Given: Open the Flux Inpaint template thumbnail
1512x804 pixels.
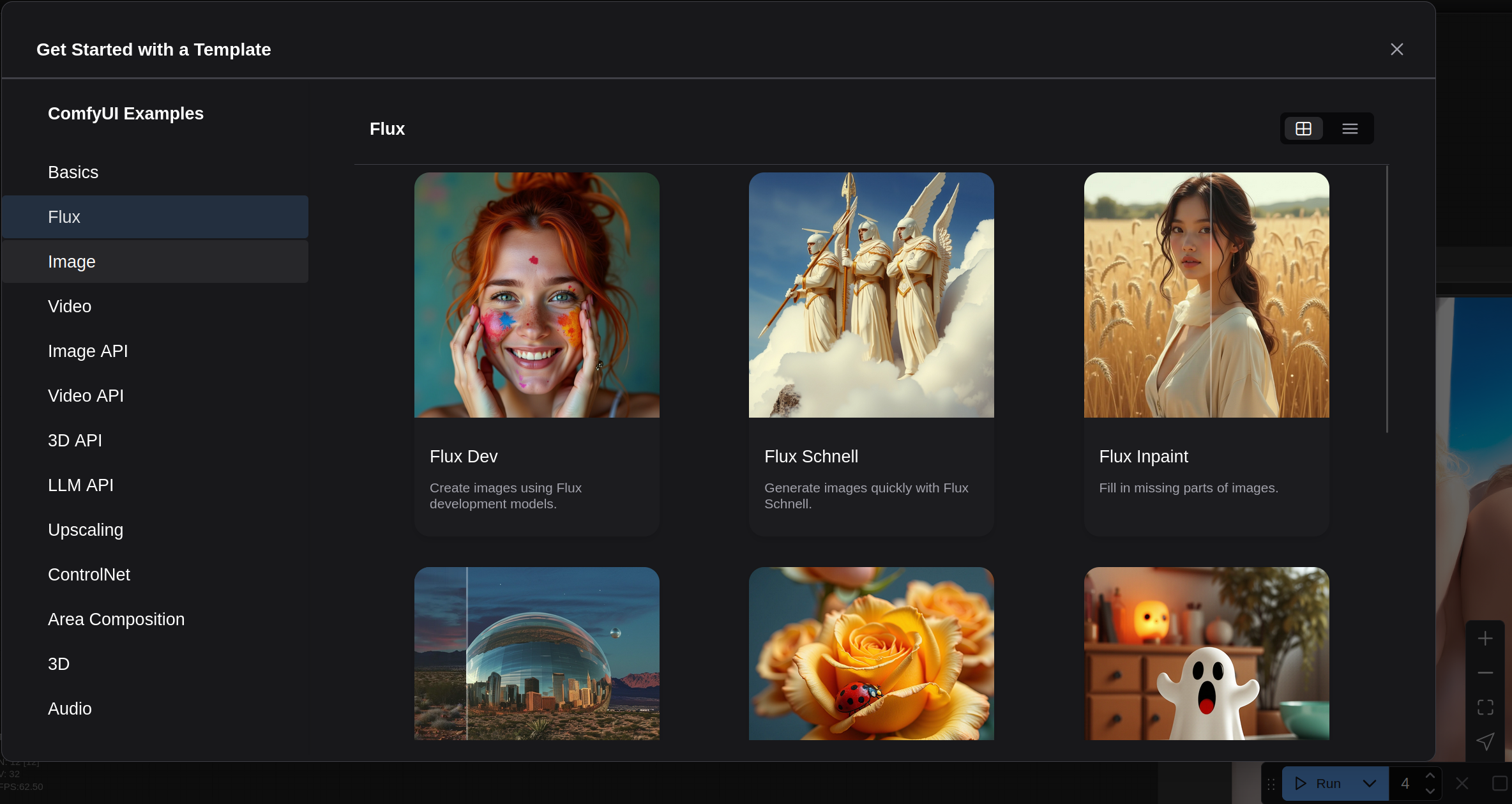Looking at the screenshot, I should click(1206, 295).
